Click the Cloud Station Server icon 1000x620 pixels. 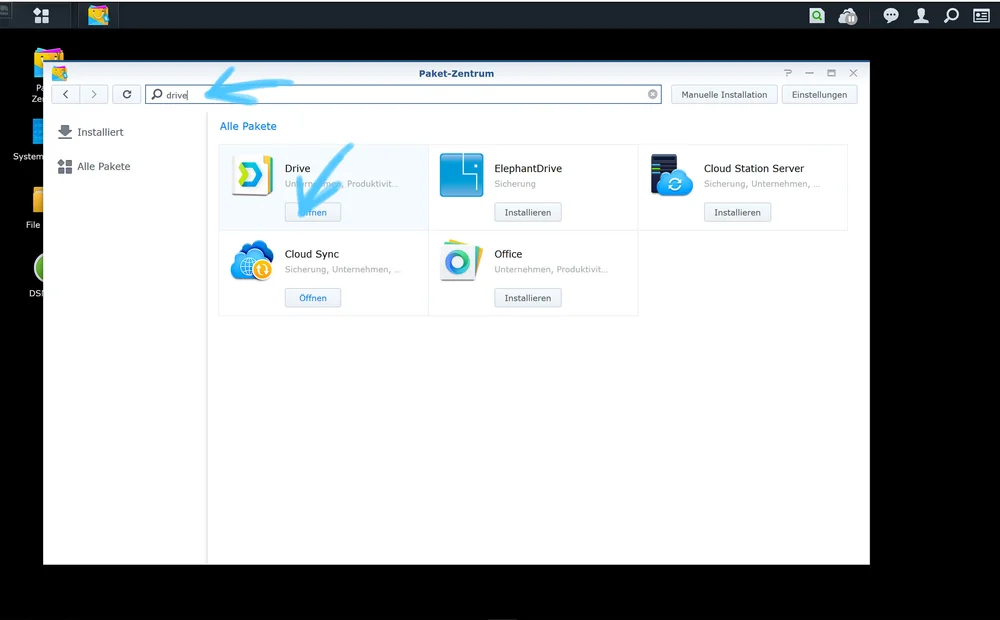click(672, 175)
